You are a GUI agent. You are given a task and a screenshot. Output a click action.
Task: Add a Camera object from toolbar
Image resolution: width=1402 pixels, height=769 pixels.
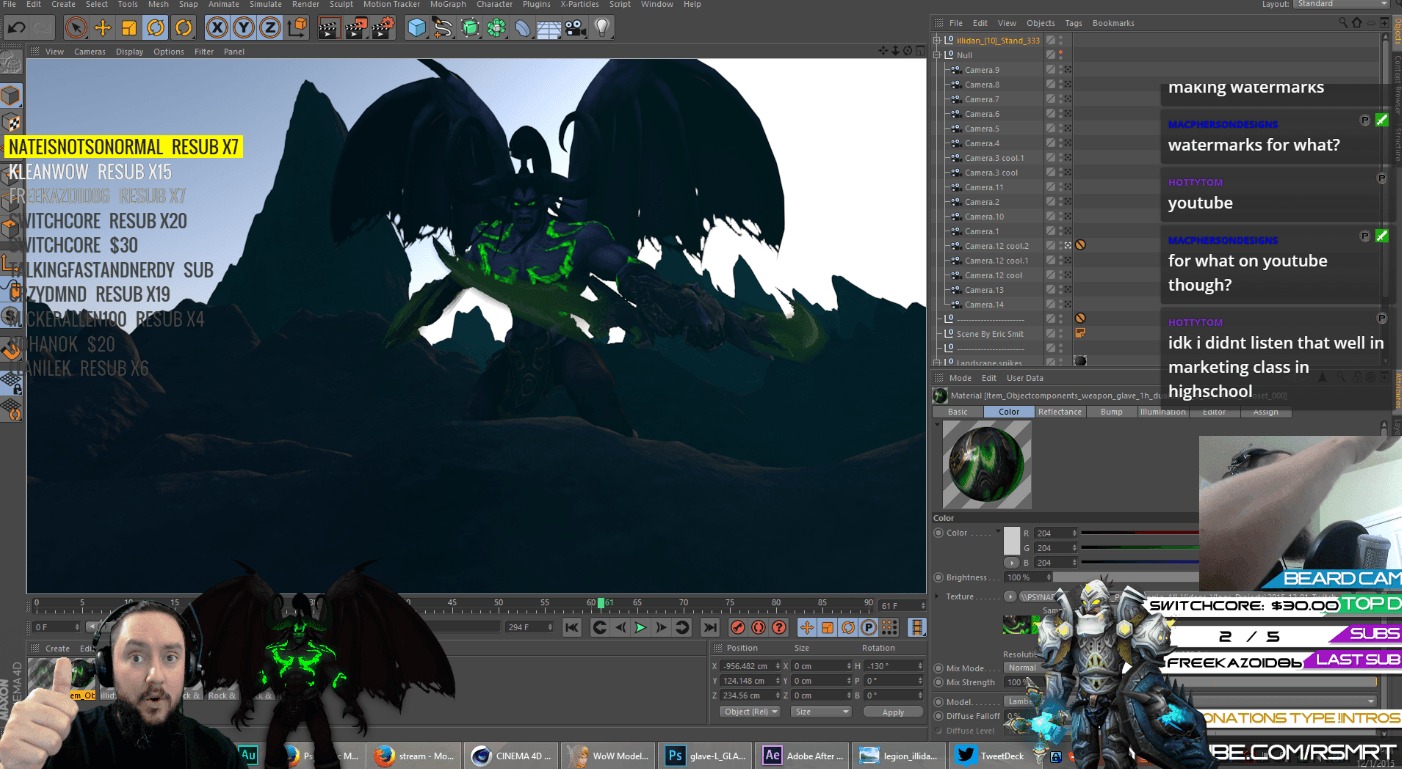(x=575, y=28)
